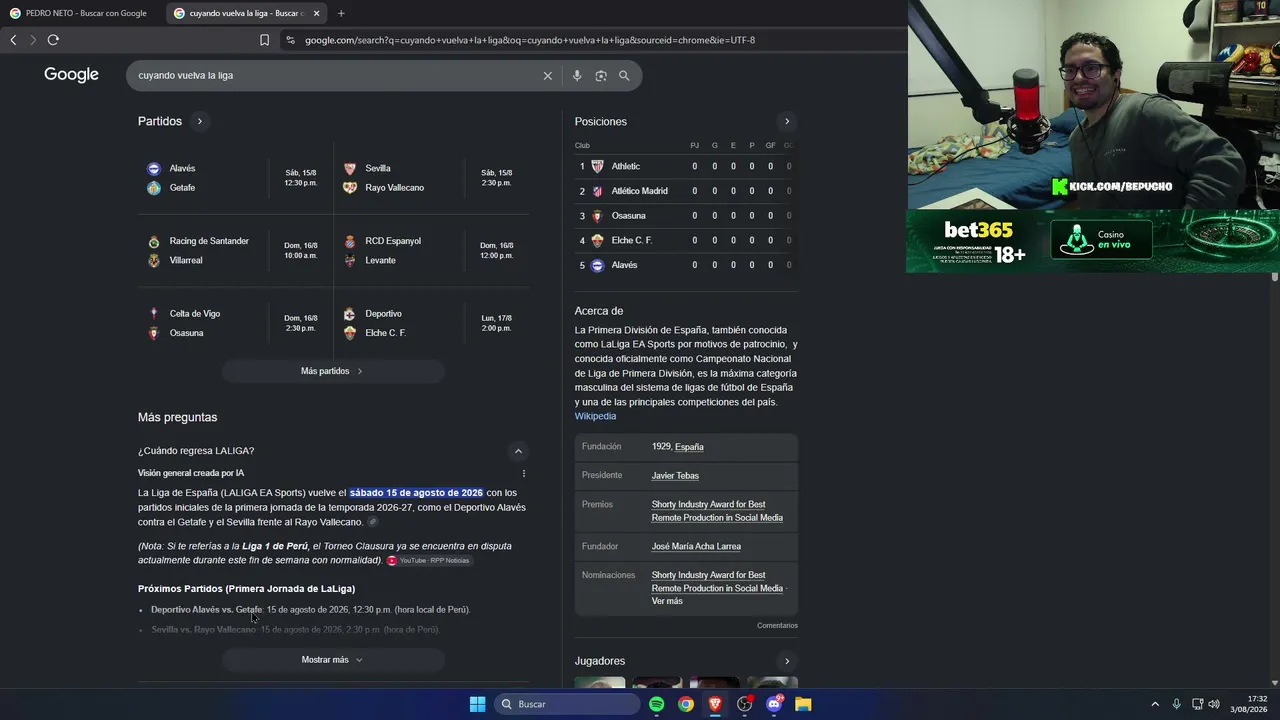Select the 'cuyando vuelva la liga' tab

(x=245, y=13)
